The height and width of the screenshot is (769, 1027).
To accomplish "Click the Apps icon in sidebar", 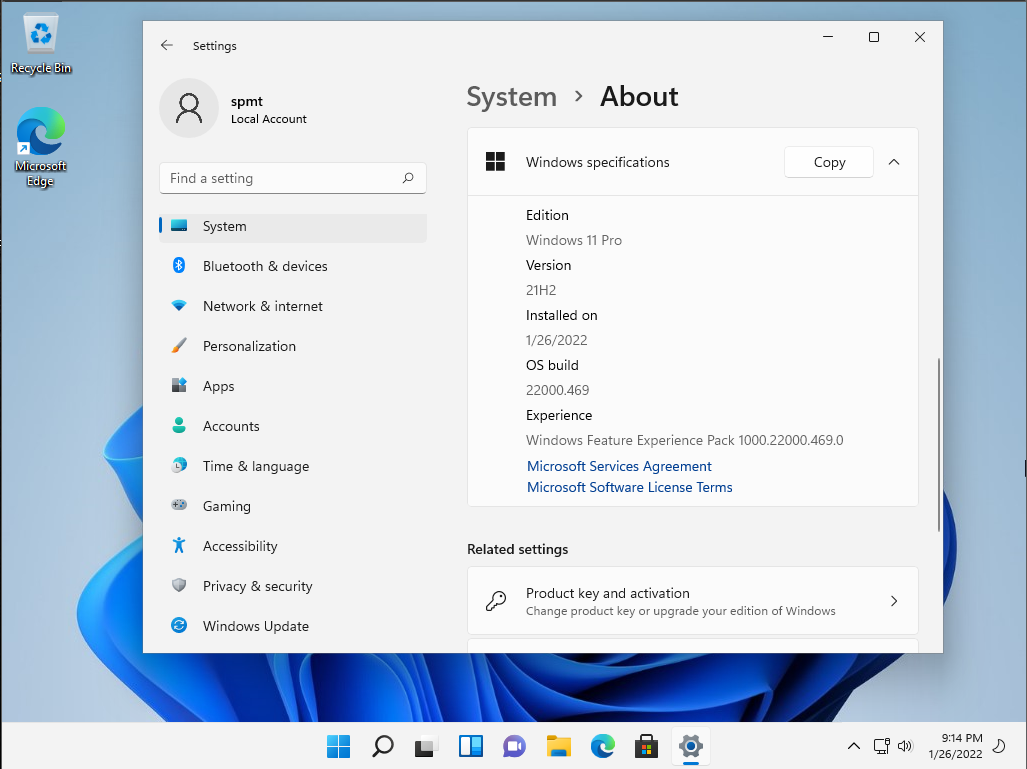I will (179, 386).
